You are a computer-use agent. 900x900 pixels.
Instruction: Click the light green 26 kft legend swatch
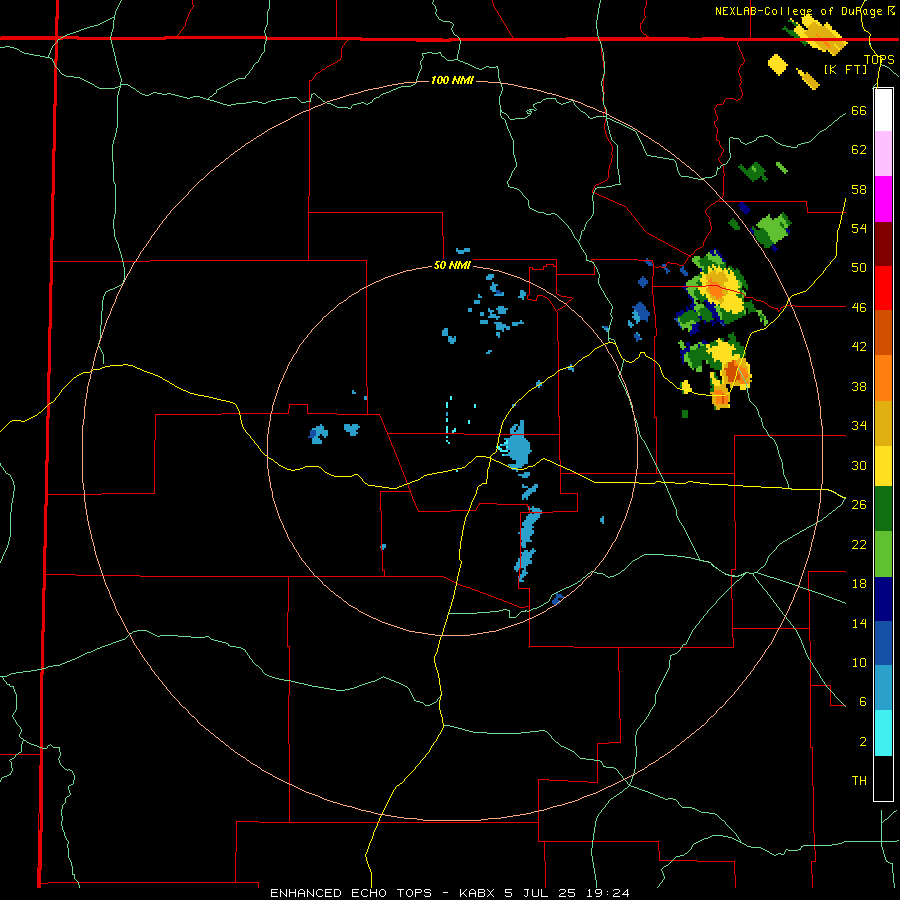883,554
